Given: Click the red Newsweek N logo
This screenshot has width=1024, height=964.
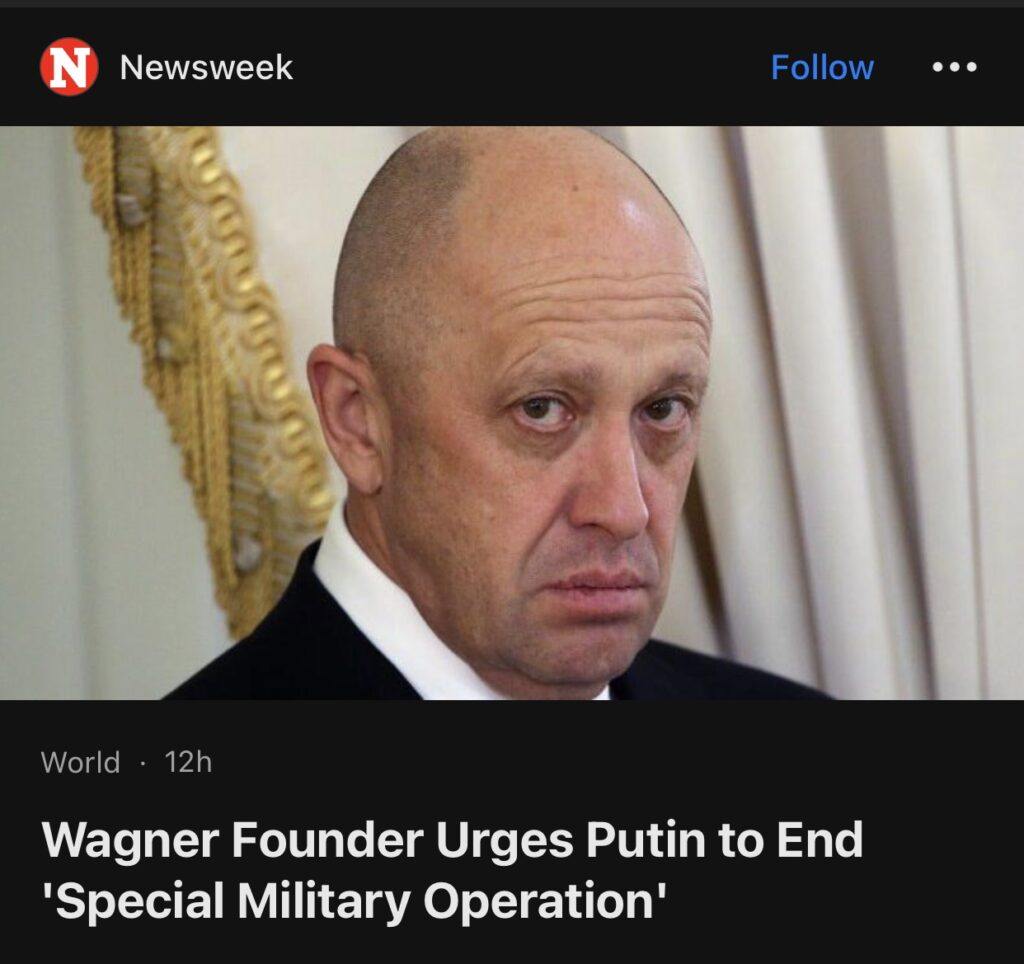Looking at the screenshot, I should (69, 67).
